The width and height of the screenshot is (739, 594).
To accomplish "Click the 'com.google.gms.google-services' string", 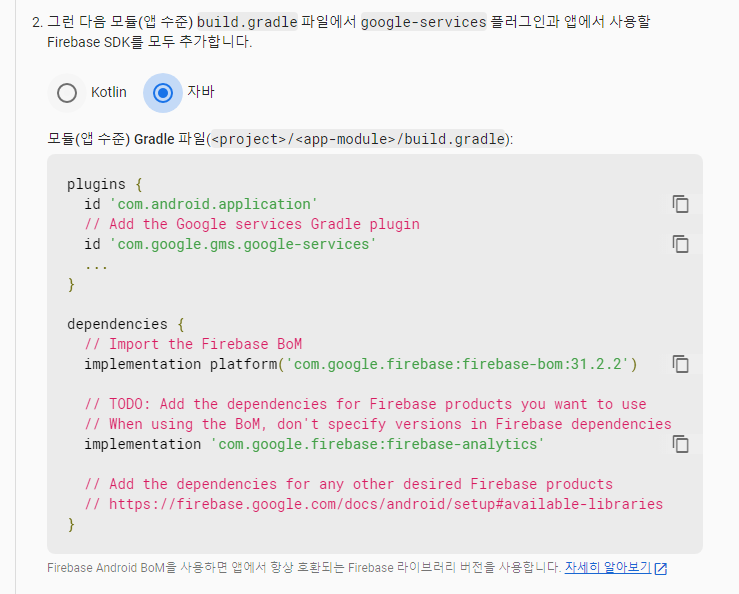I will coord(242,244).
